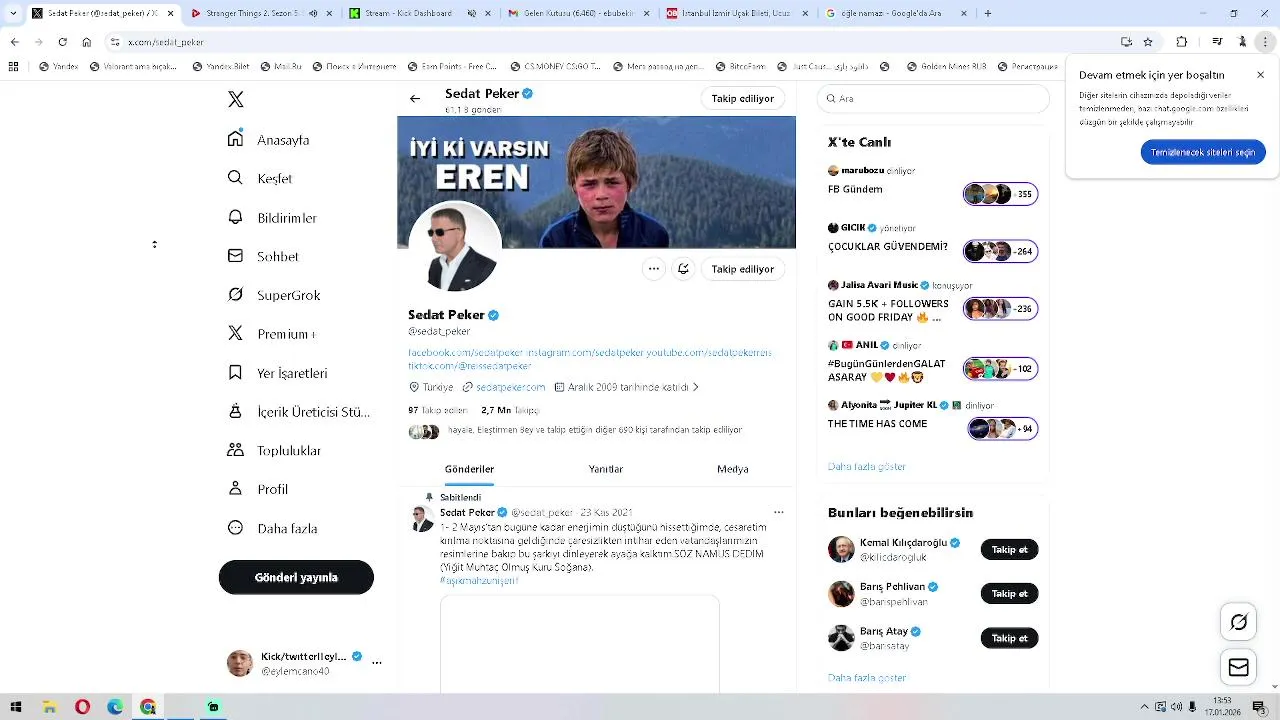
Task: Bookmark this page with the star icon
Action: 1148,42
